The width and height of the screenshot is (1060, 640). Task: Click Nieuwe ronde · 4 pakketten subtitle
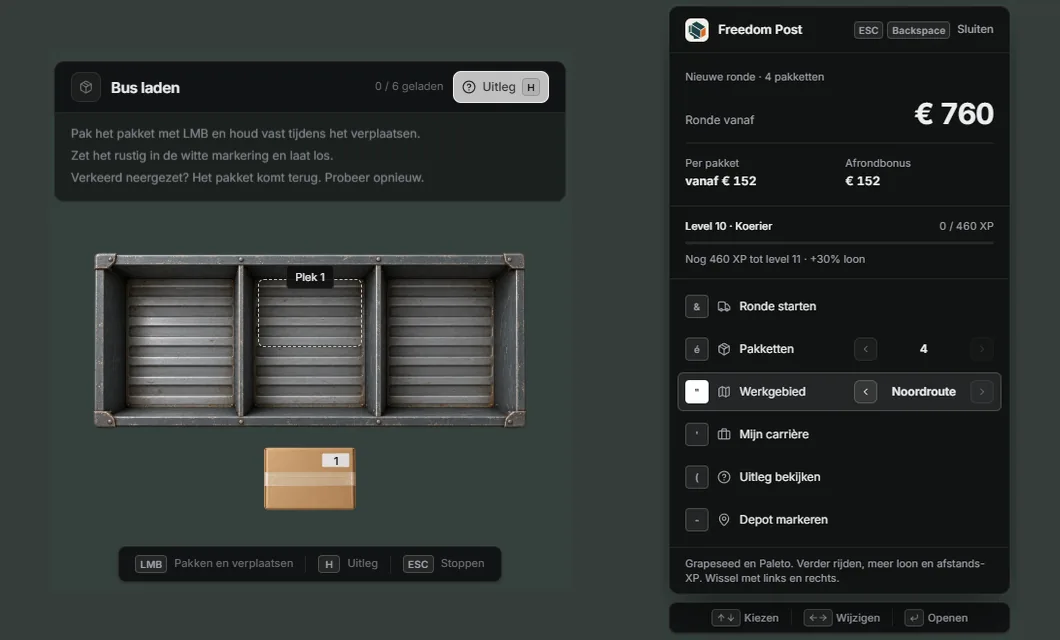754,76
